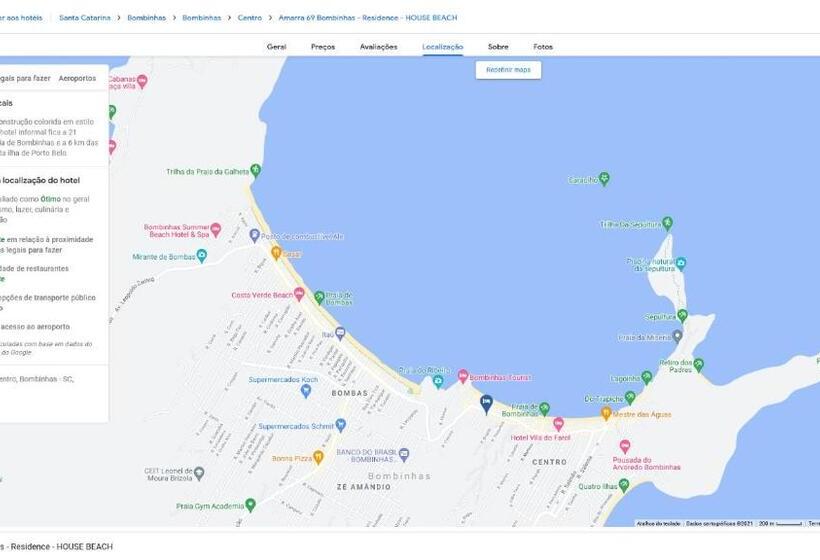The width and height of the screenshot is (820, 560).
Task: Click the Posto de combustível Ale pin
Action: coord(255,235)
